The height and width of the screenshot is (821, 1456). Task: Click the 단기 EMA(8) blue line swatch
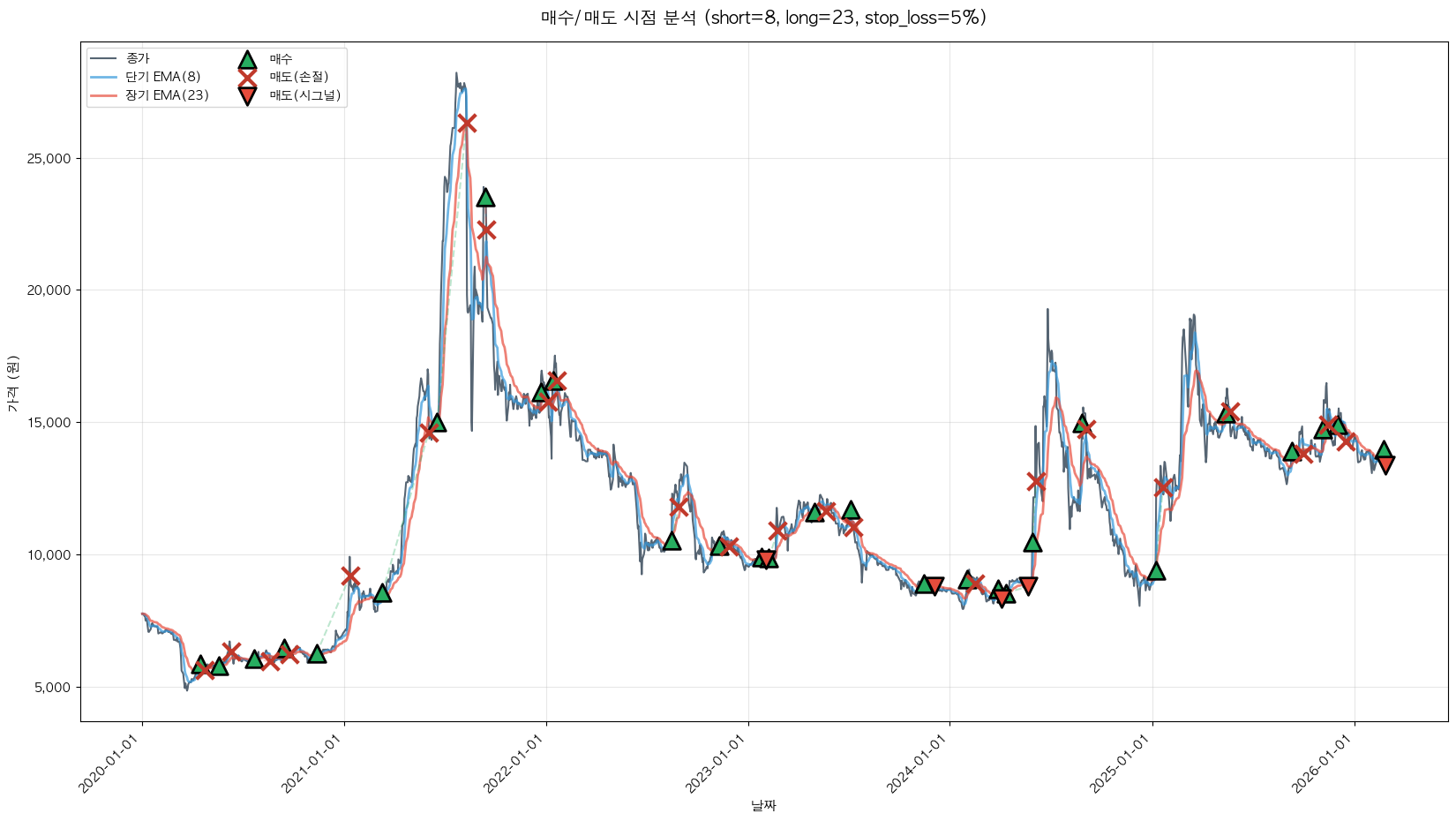point(104,78)
